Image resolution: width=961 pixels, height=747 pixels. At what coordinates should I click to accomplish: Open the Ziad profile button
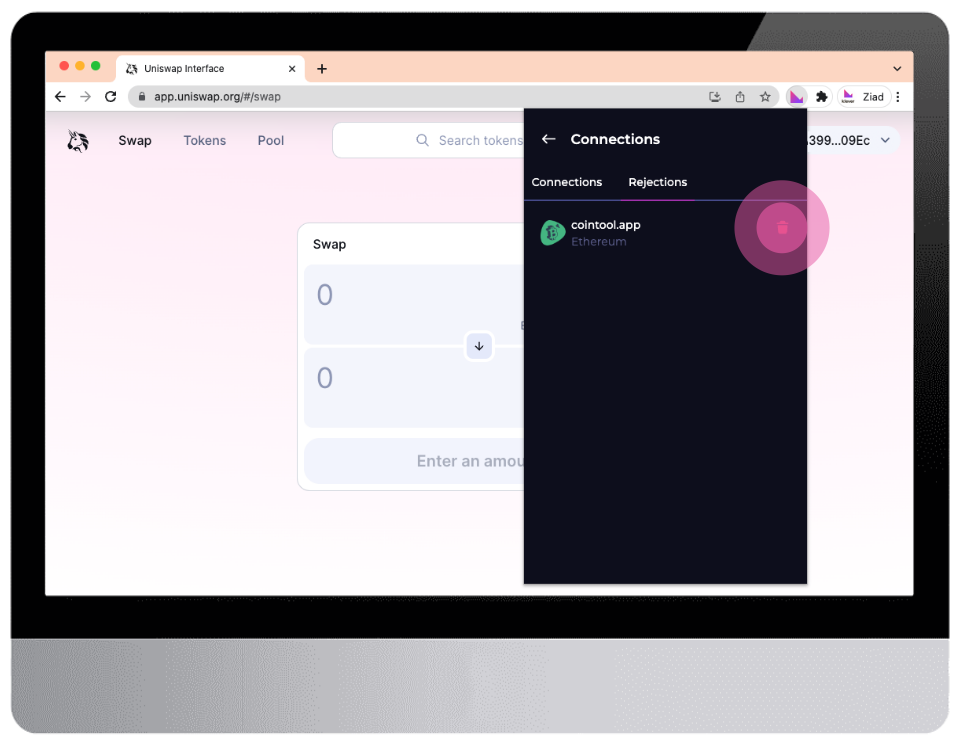point(864,97)
